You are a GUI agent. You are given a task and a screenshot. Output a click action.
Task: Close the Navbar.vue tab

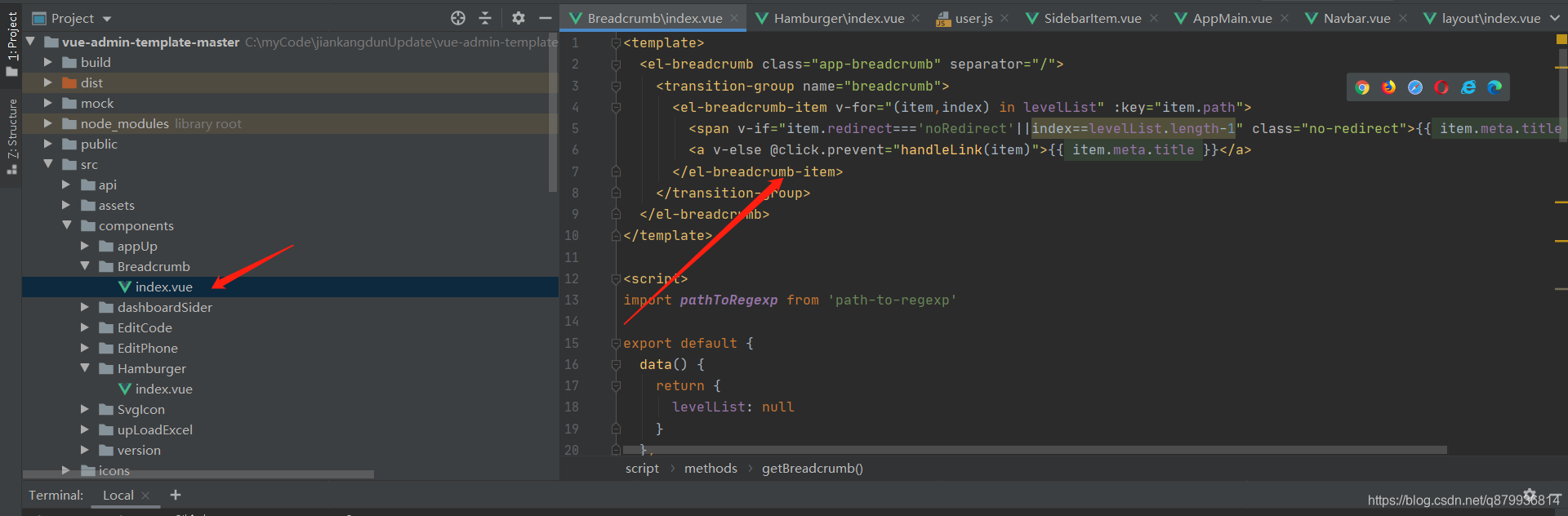1403,18
